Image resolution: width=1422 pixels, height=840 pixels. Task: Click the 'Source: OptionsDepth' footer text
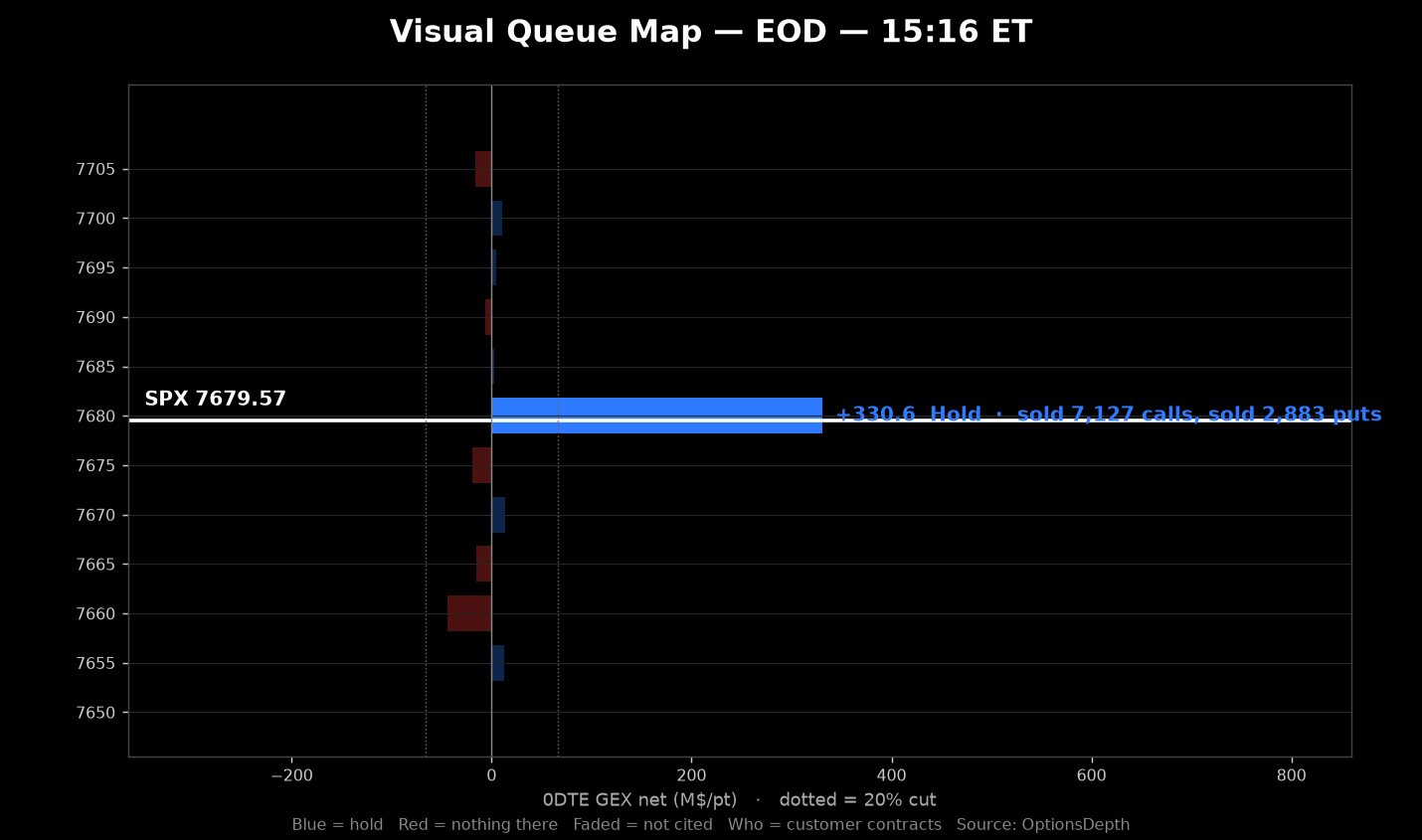(1043, 825)
